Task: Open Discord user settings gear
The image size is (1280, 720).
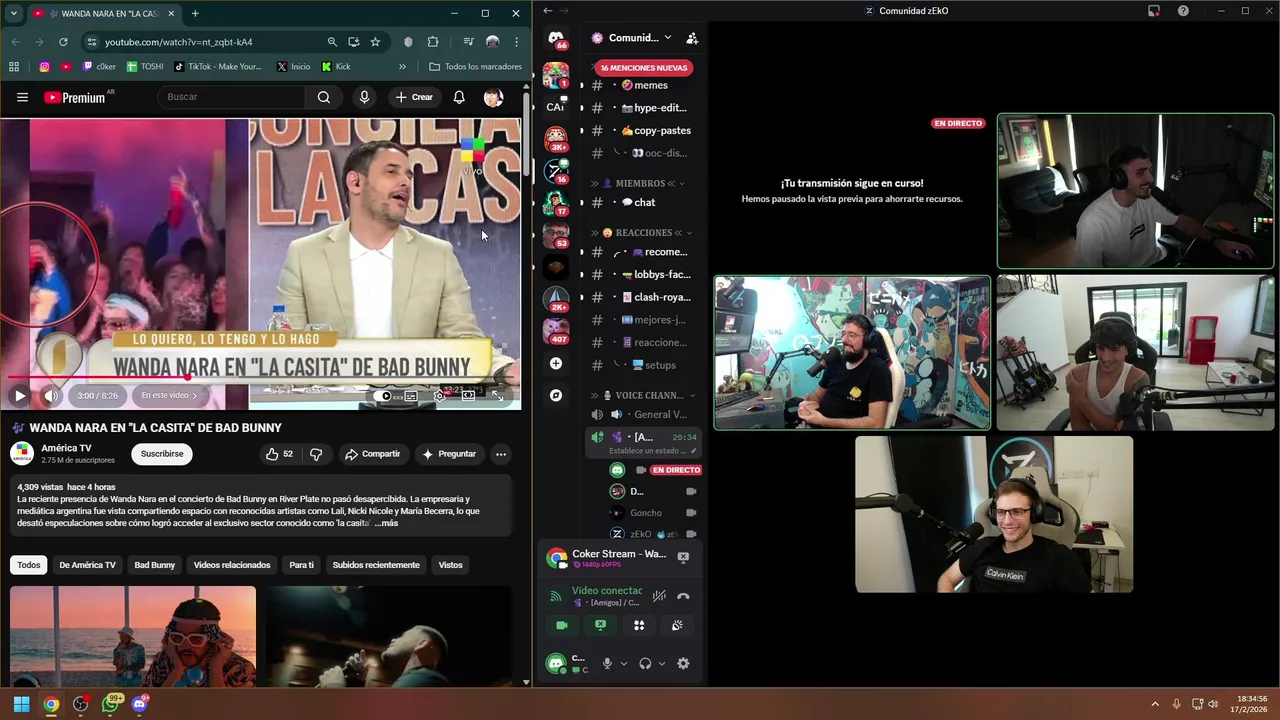Action: coord(683,663)
